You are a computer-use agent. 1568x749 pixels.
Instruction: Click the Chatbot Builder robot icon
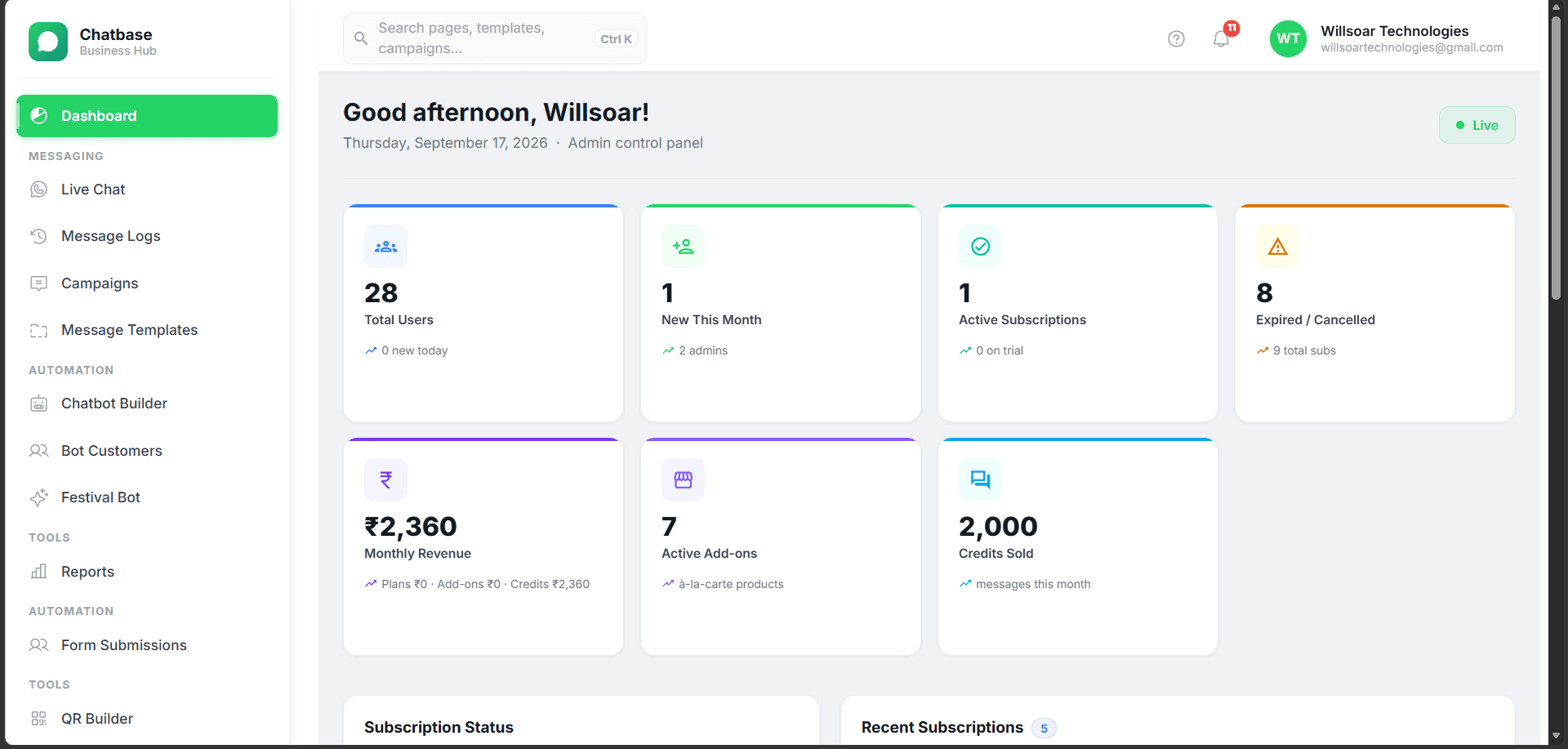38,403
